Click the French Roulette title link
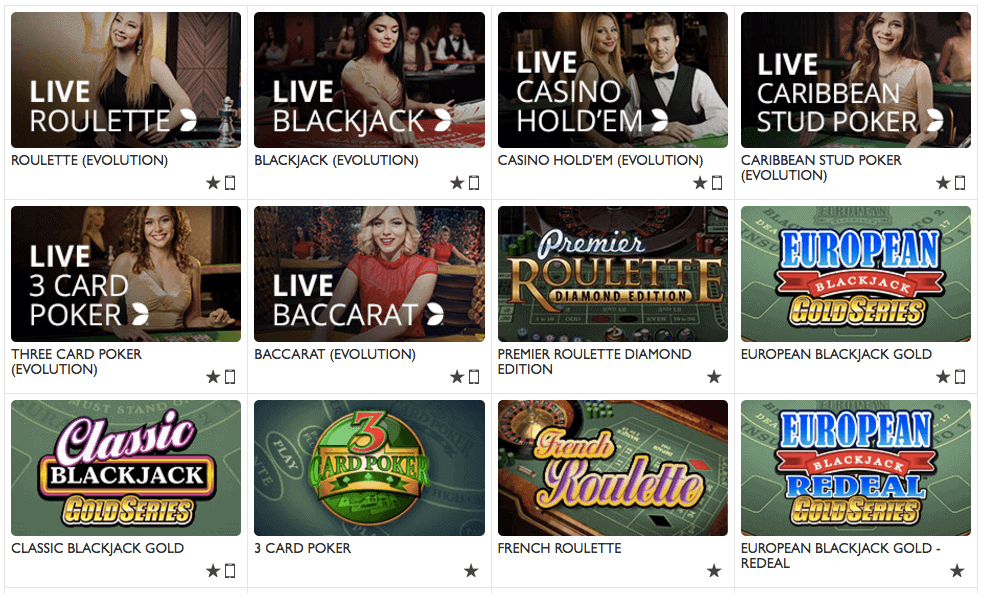 coord(559,549)
